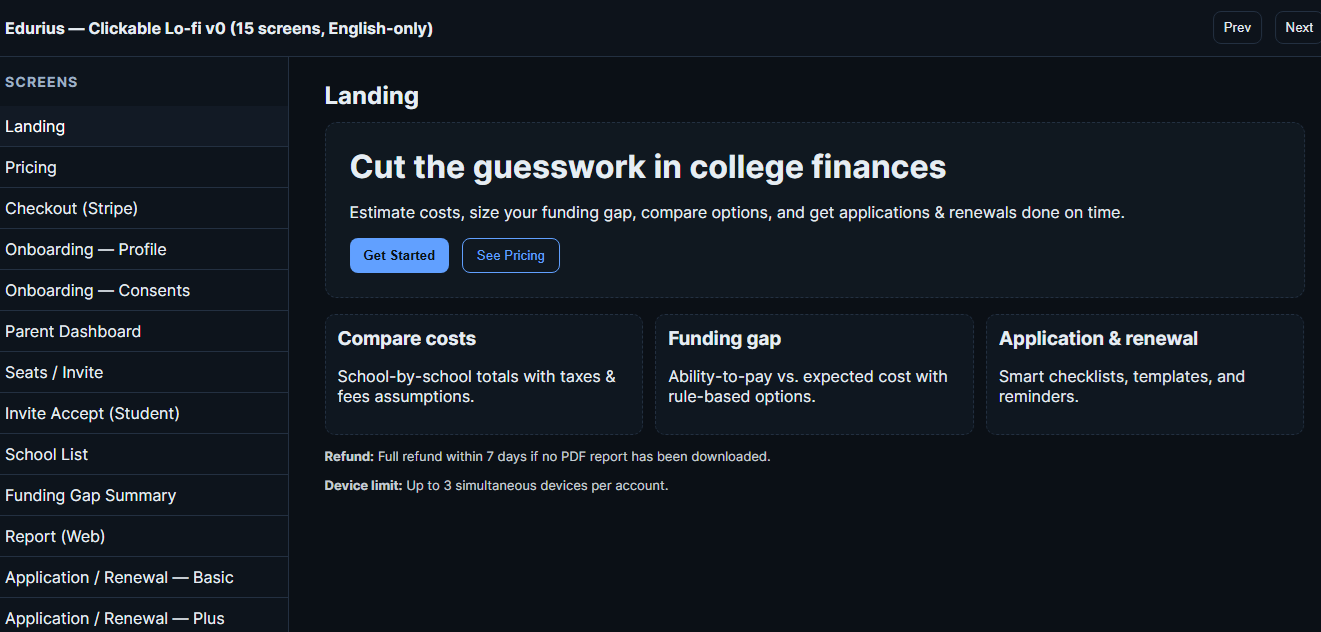Click the Application & renewal card
Image resolution: width=1321 pixels, height=632 pixels.
tap(1144, 374)
